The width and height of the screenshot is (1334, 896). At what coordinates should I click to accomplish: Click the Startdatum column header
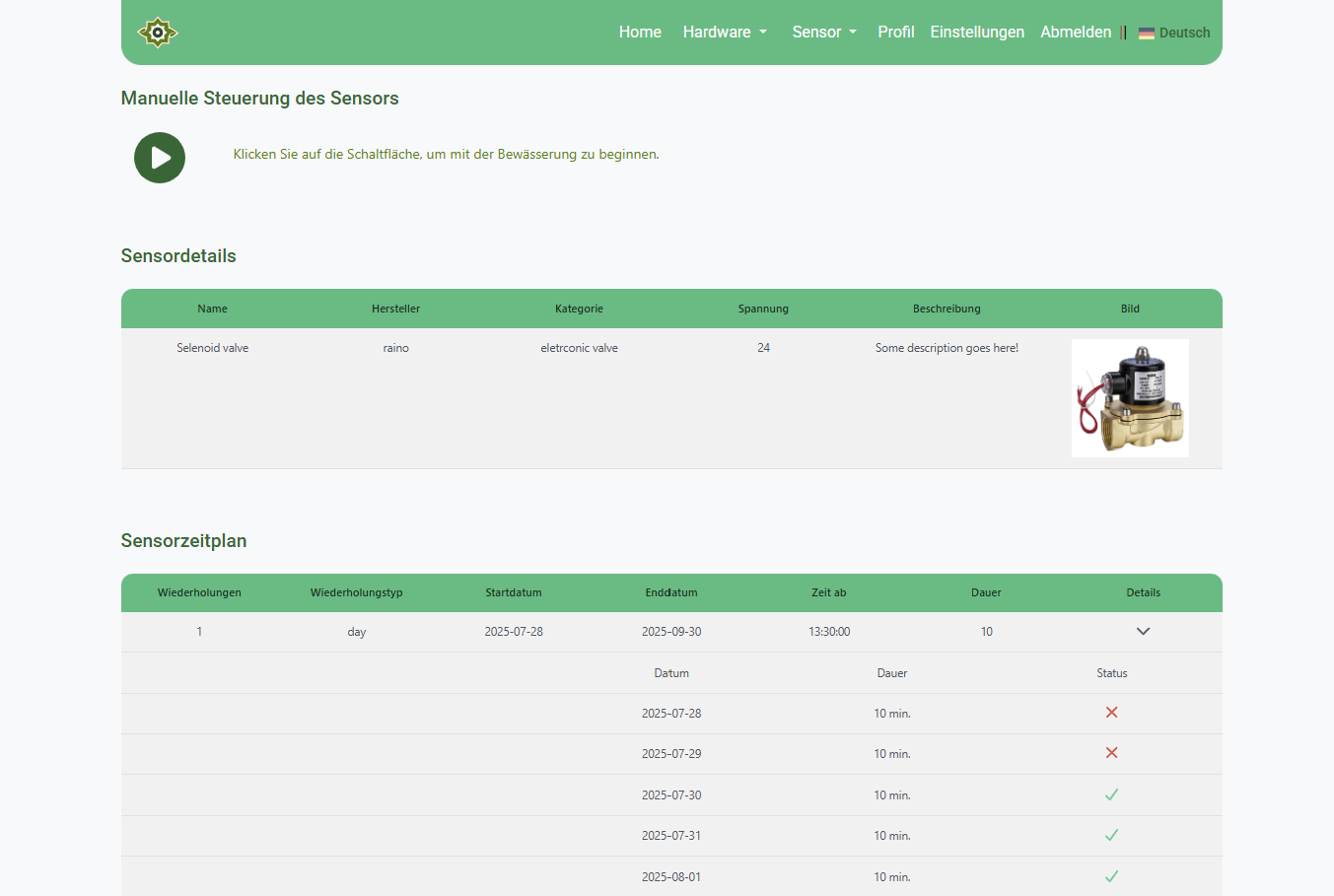513,592
